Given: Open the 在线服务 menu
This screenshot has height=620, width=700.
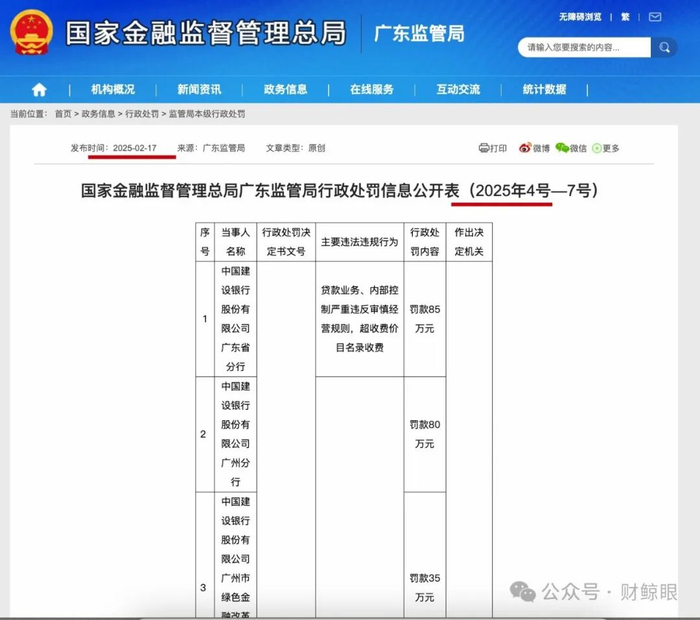Looking at the screenshot, I should pos(372,90).
